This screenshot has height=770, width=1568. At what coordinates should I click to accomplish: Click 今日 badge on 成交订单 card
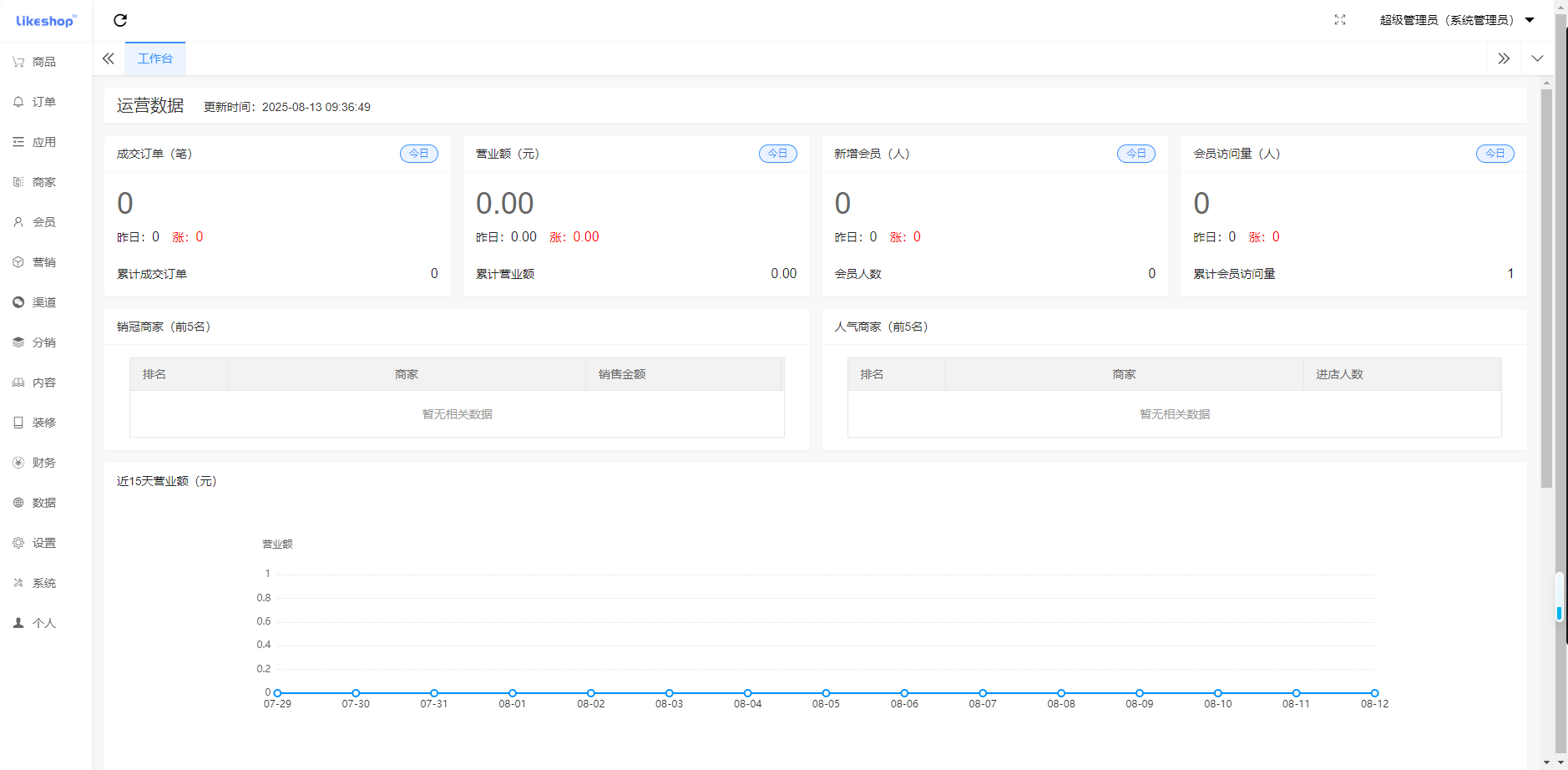(418, 154)
